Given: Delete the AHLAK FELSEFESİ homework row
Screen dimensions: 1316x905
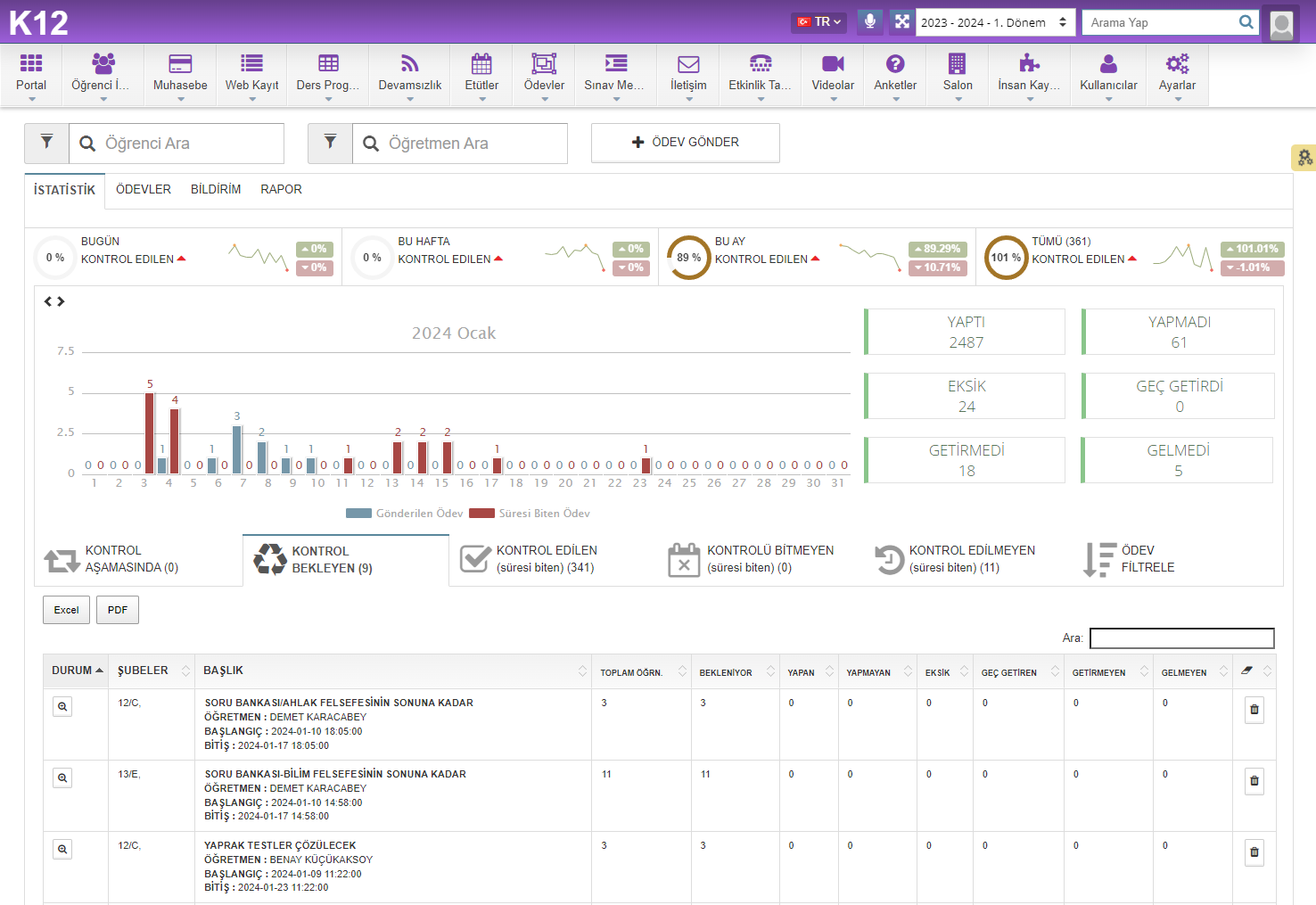Looking at the screenshot, I should 1254,710.
